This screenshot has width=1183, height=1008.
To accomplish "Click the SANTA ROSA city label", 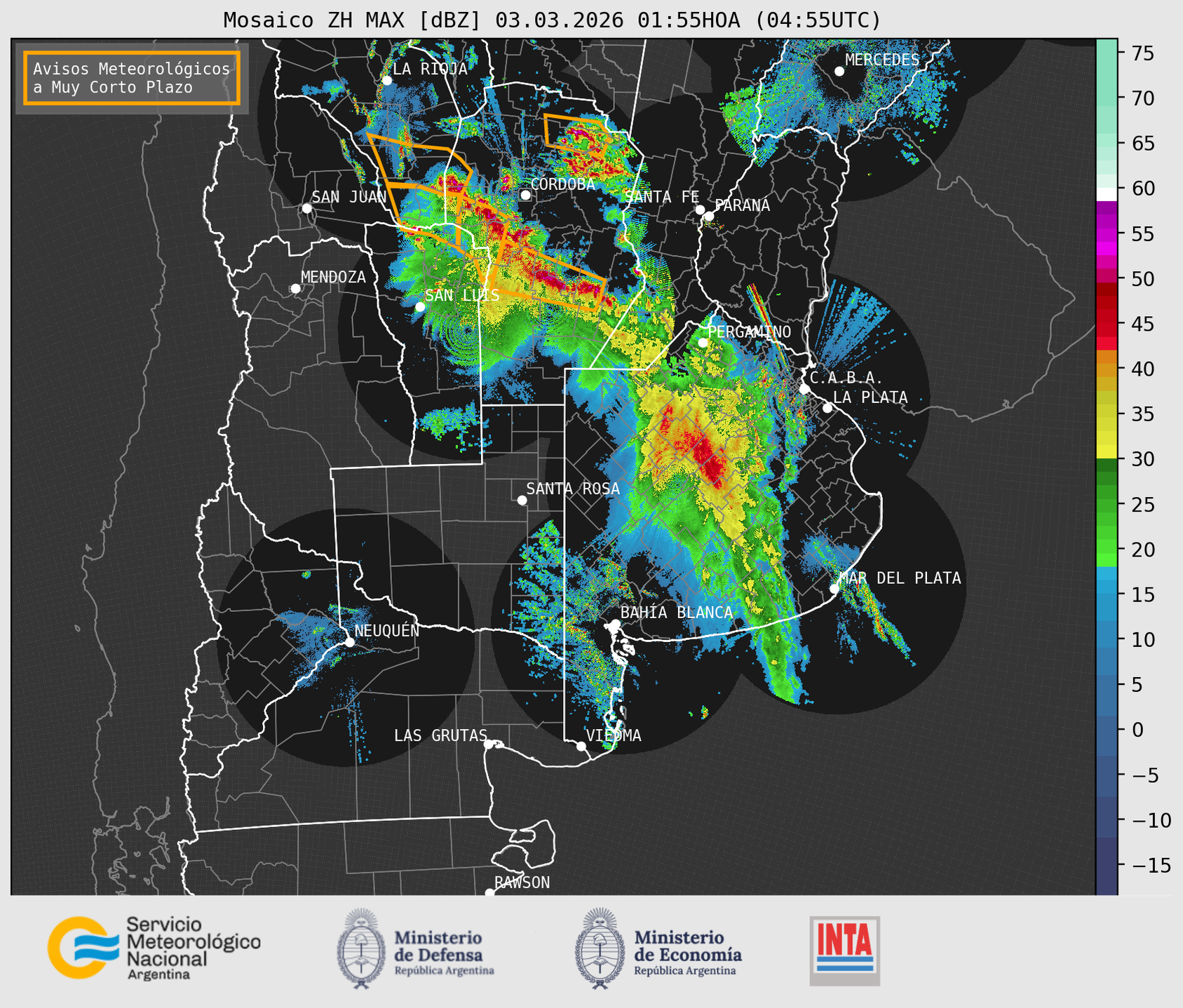I will (573, 489).
